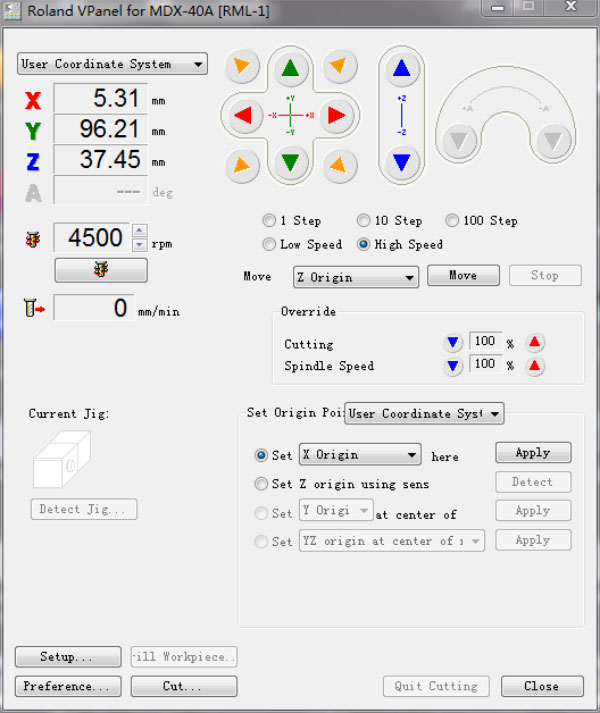The image size is (600, 713).
Task: Open the Set Origin Point coordinate system dropdown
Action: click(424, 413)
